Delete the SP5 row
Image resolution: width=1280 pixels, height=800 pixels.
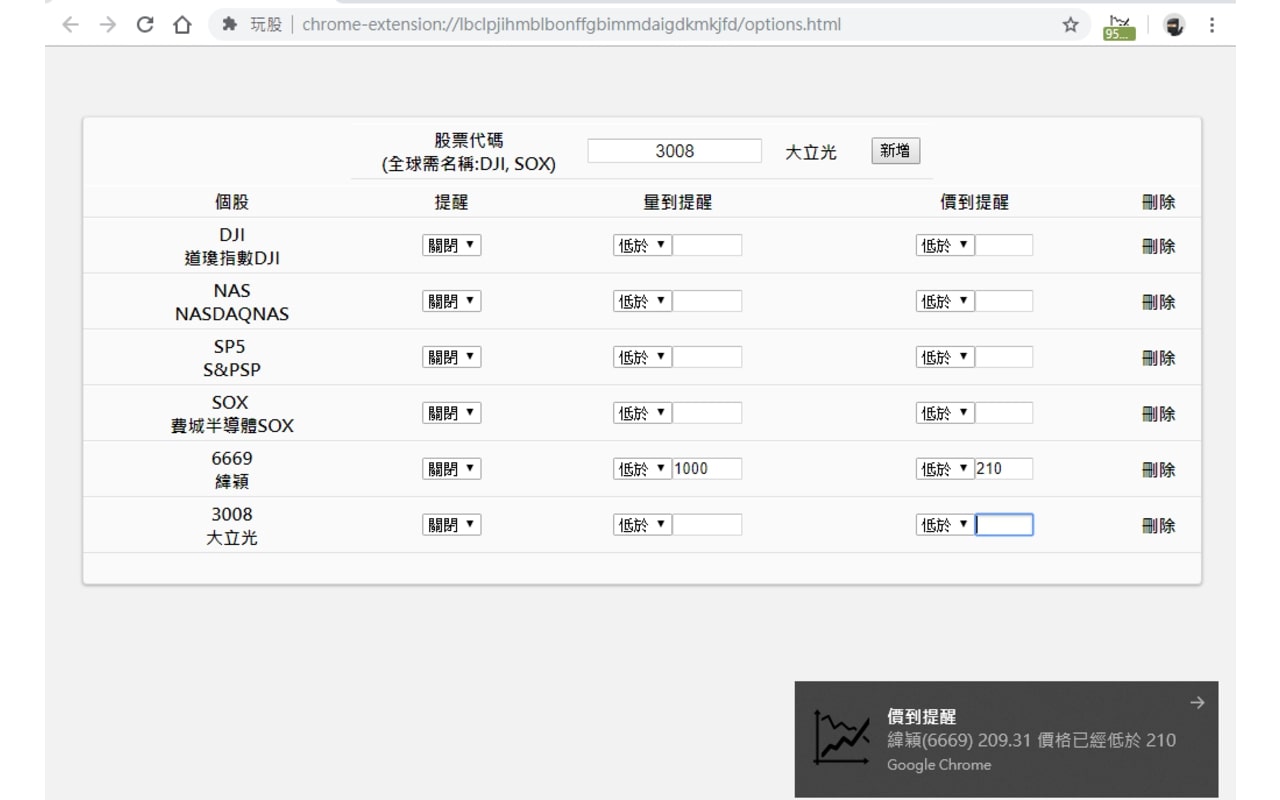[1158, 359]
